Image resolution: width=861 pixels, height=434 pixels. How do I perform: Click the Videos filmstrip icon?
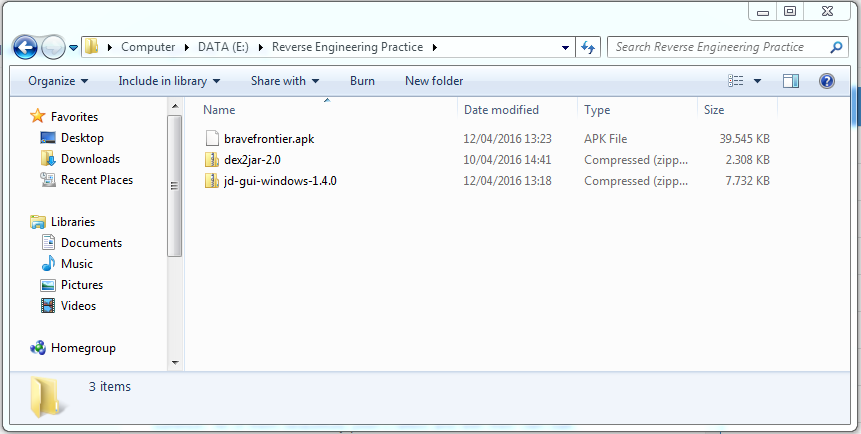(48, 305)
